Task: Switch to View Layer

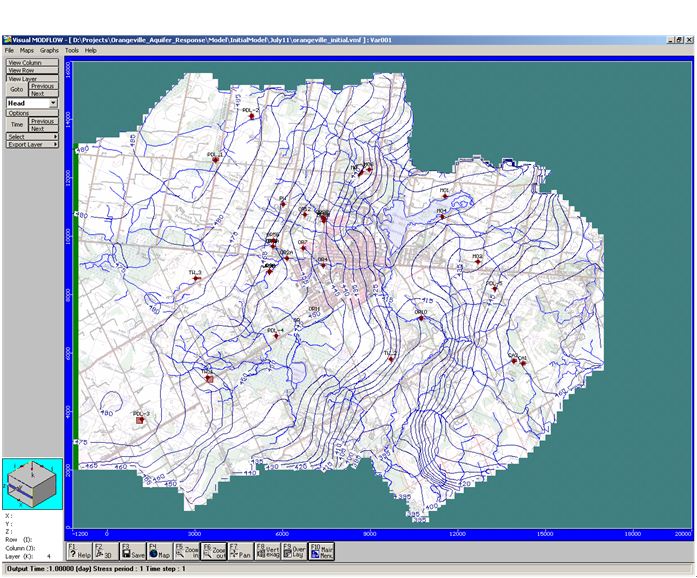Action: click(32, 78)
